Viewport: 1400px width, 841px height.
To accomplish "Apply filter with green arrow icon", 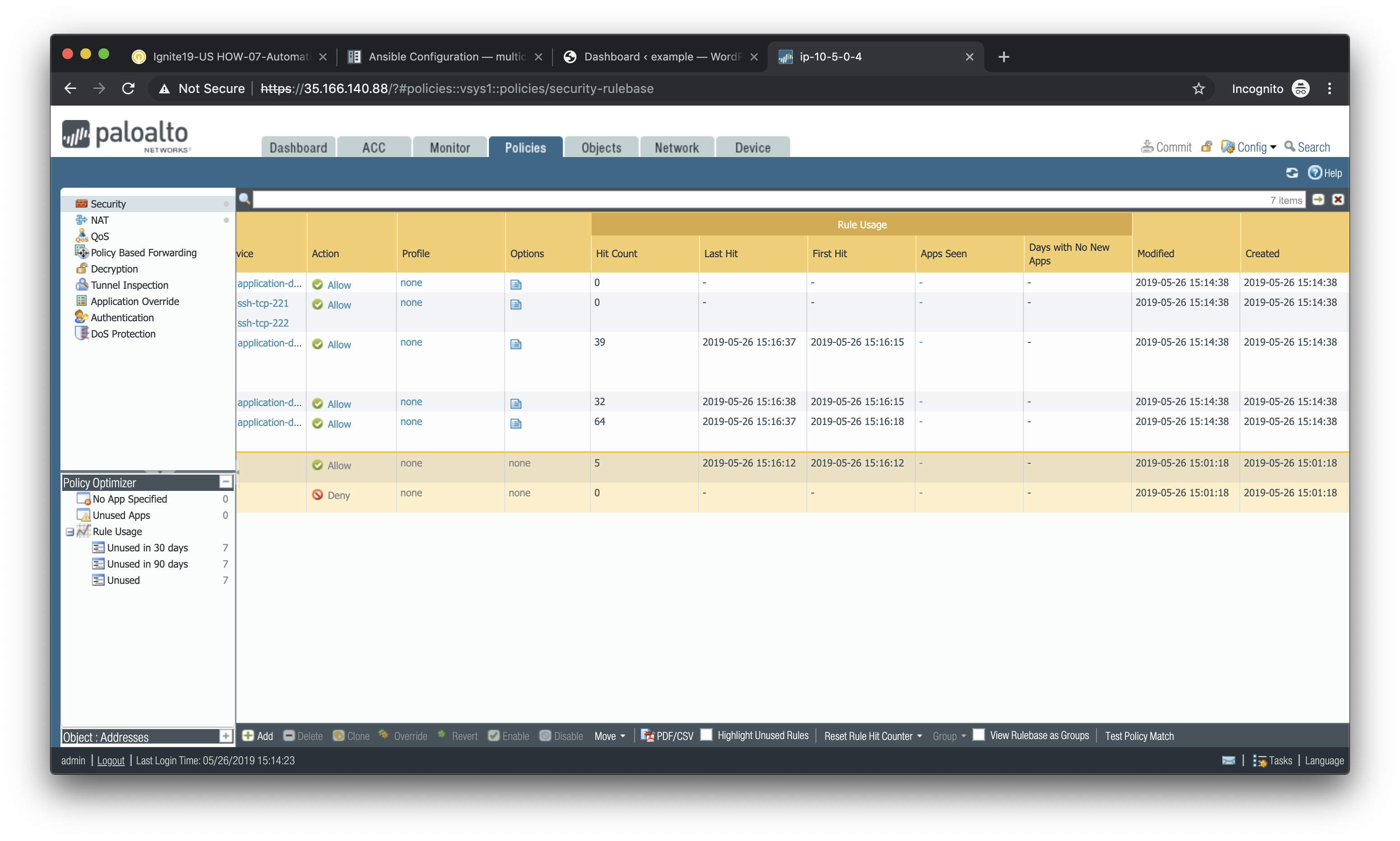I will pyautogui.click(x=1318, y=199).
